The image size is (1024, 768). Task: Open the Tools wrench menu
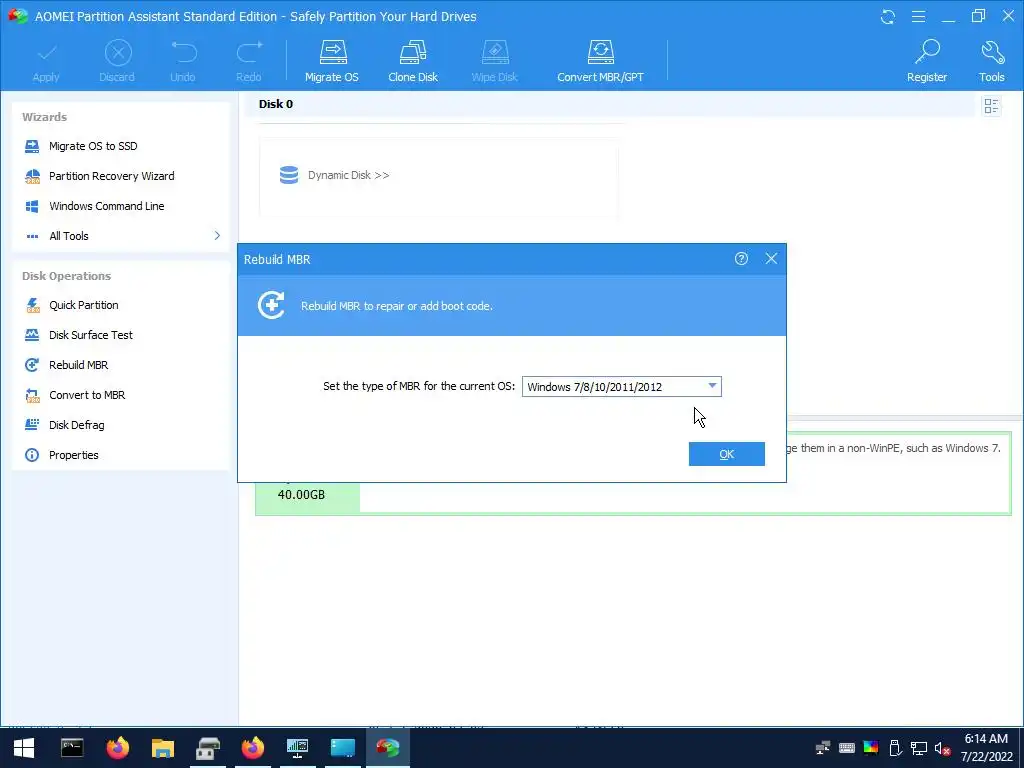[991, 61]
